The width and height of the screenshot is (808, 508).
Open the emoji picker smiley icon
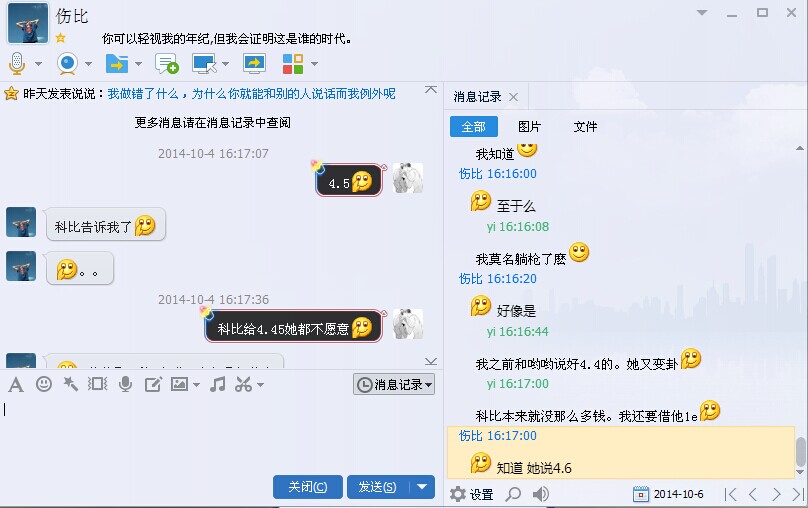44,384
